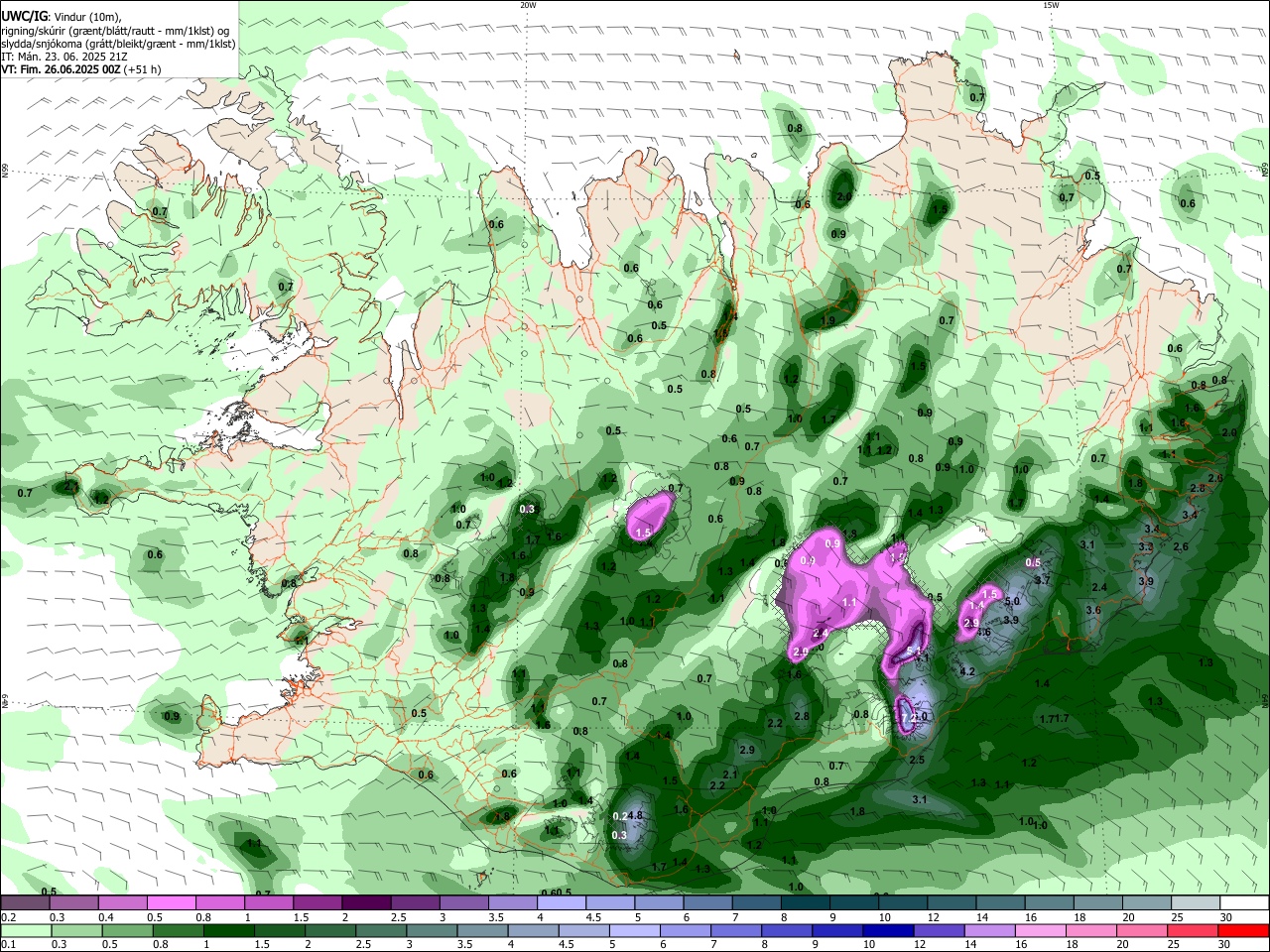Click the darkest purple 2 swatch in upper legend

(x=365, y=903)
